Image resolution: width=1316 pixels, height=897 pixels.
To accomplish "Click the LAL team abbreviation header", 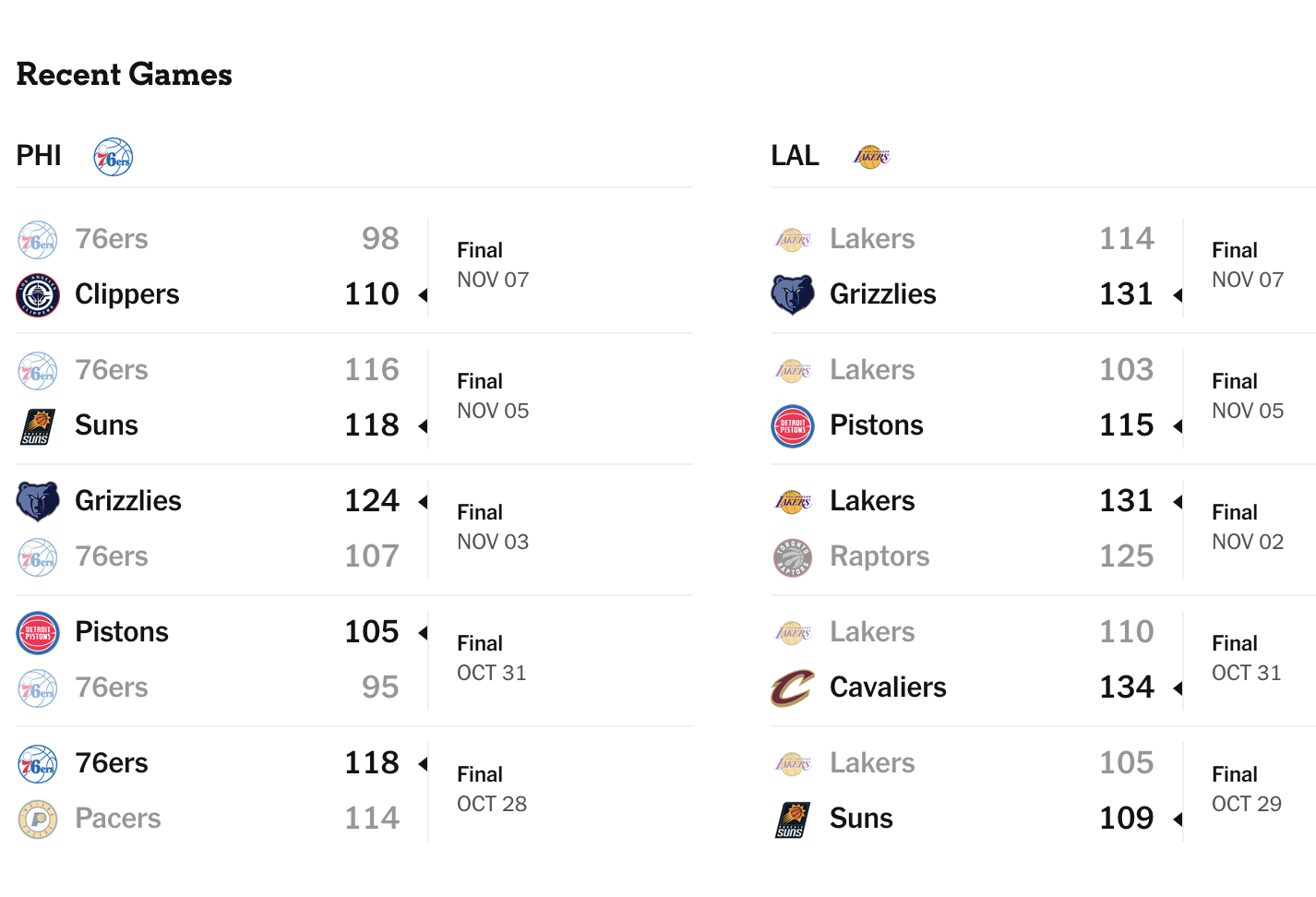I will tap(795, 156).
